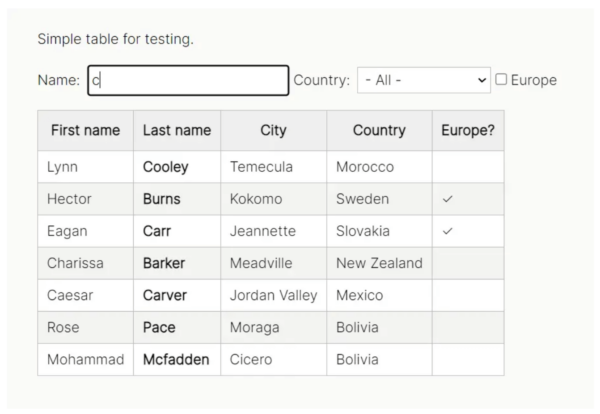Click the Last name column header
Viewport: 600px width, 414px height.
pos(177,130)
